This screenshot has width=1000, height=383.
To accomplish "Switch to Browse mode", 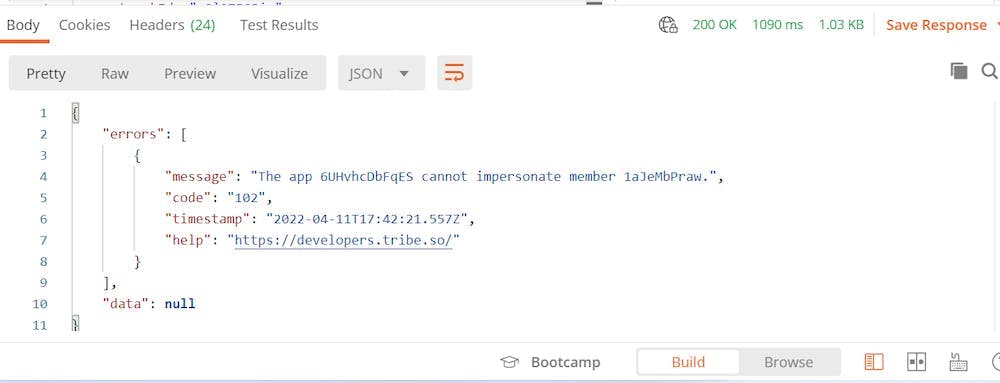I will click(x=788, y=362).
